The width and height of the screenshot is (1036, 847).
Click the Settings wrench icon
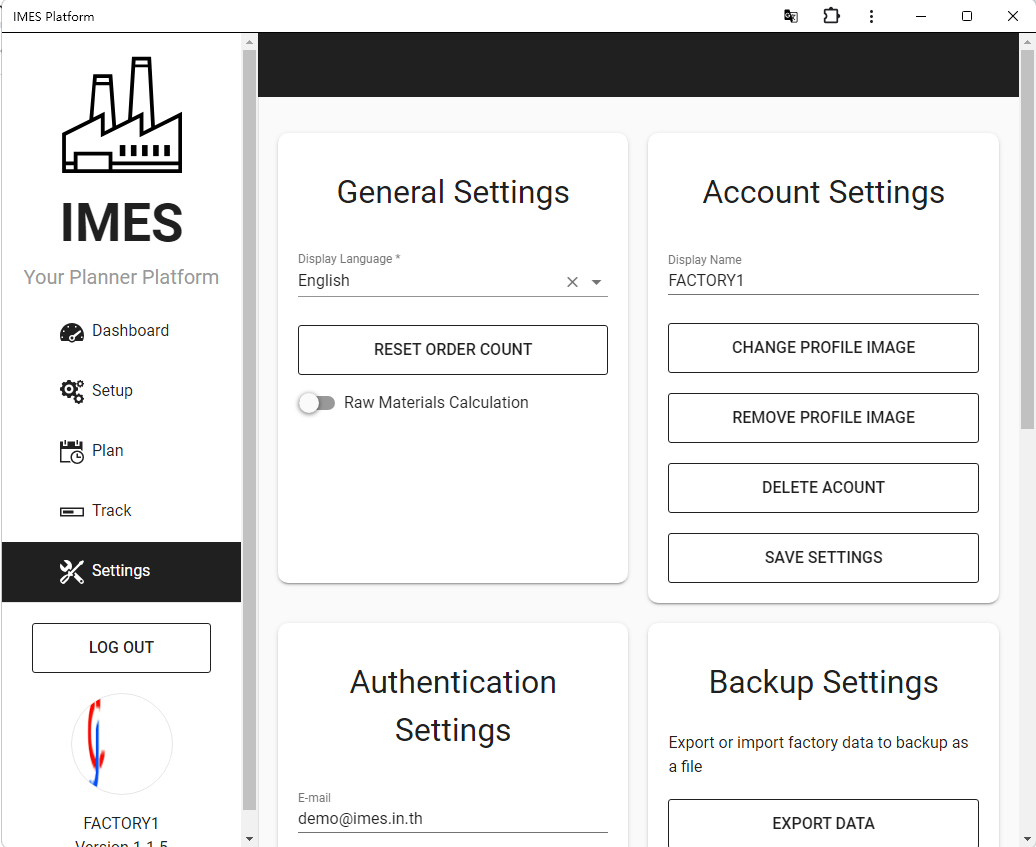[71, 571]
